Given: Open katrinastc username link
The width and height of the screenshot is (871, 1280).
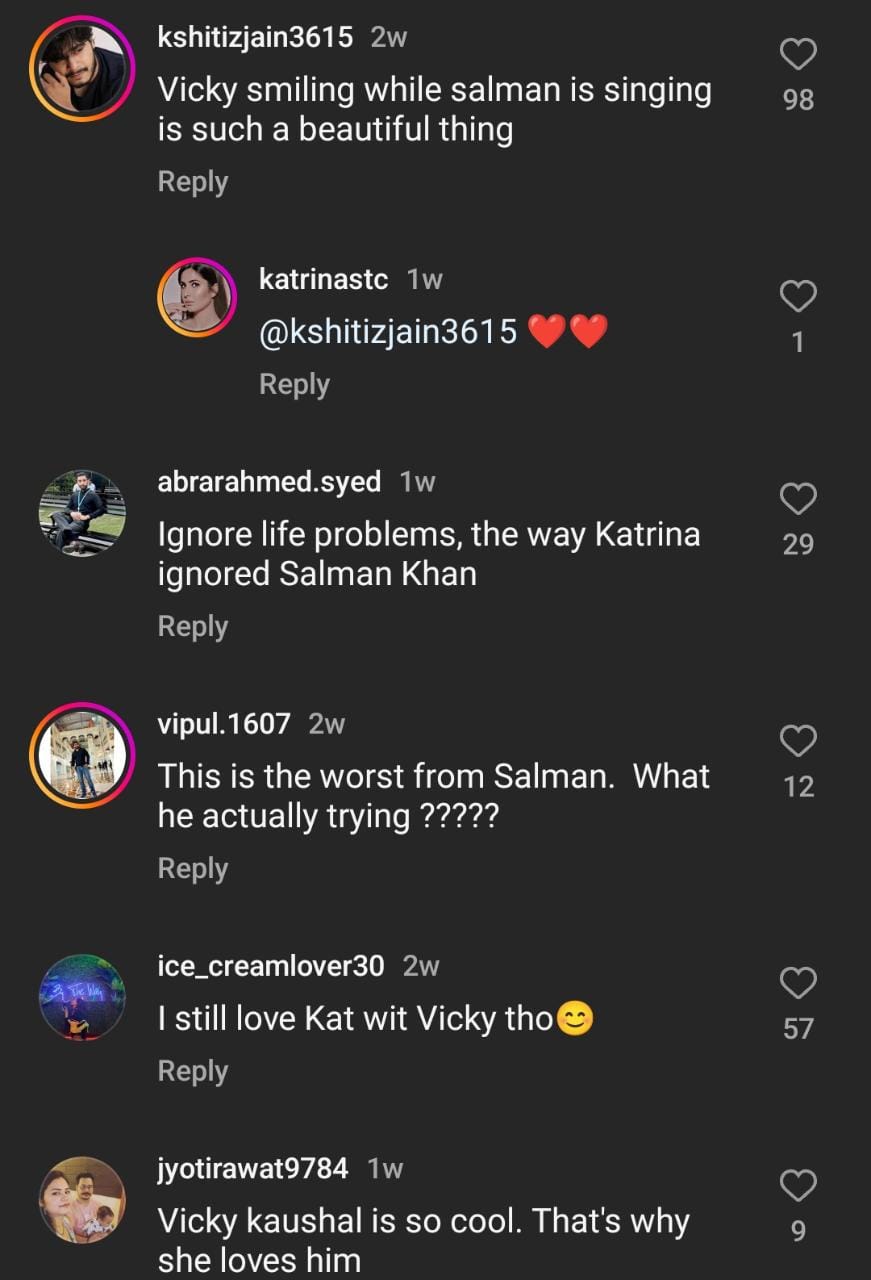Looking at the screenshot, I should (323, 280).
